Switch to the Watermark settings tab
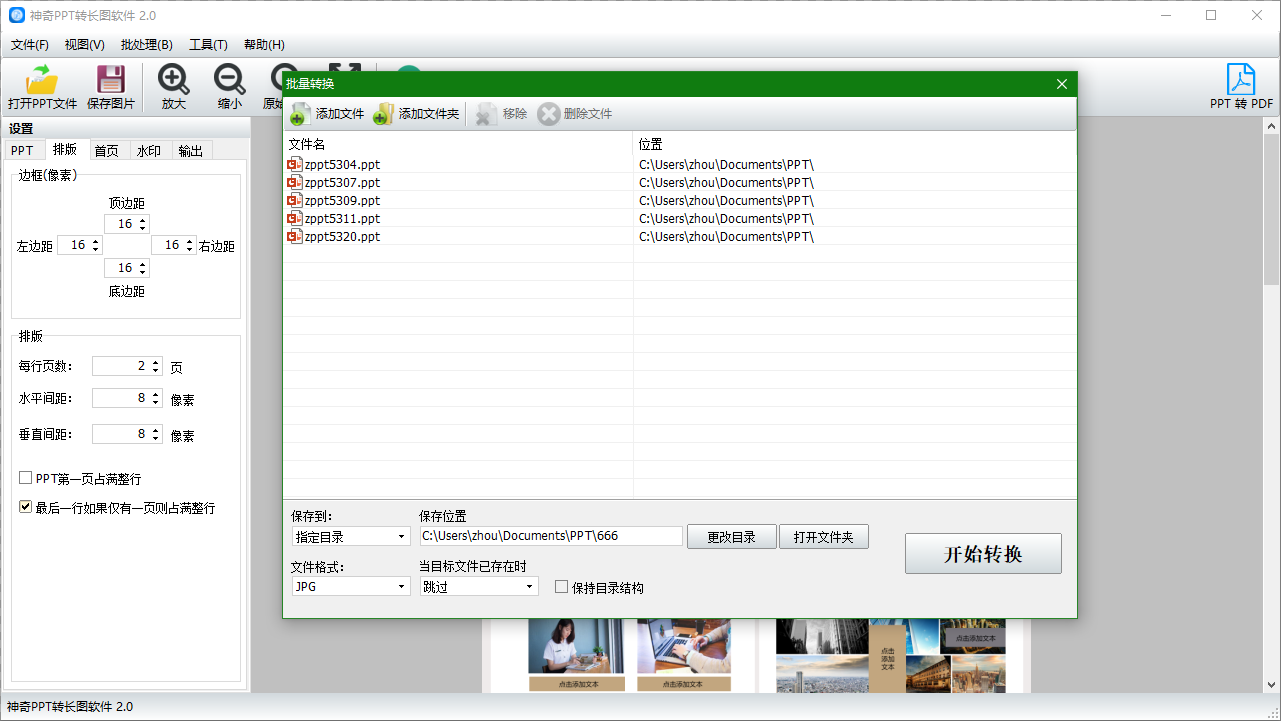 point(149,150)
